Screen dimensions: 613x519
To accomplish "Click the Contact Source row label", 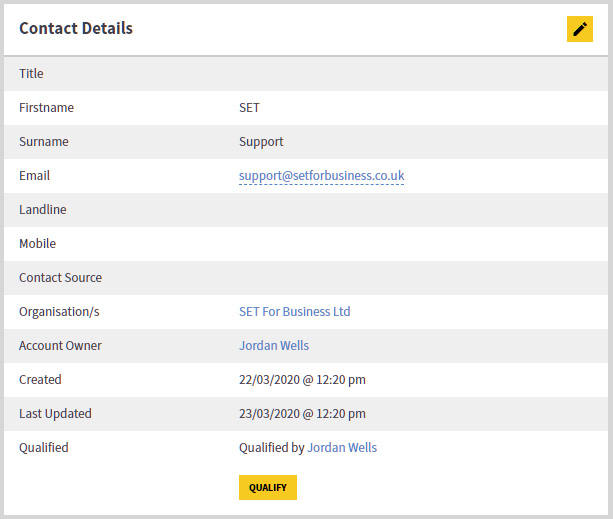I will pyautogui.click(x=61, y=277).
